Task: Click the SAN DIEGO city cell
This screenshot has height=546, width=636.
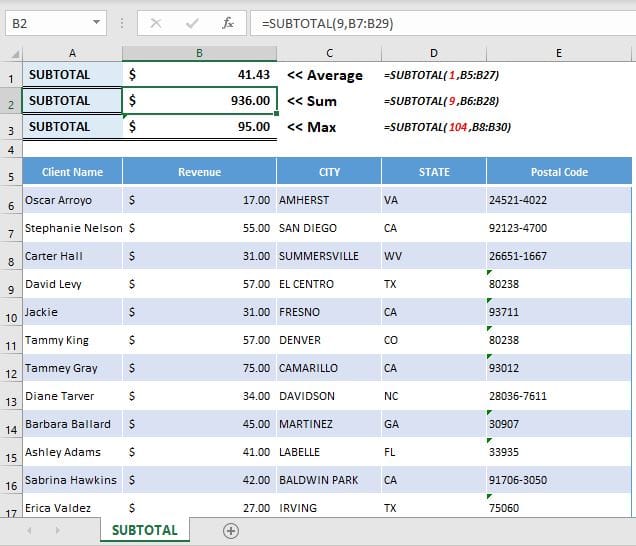Action: point(329,228)
